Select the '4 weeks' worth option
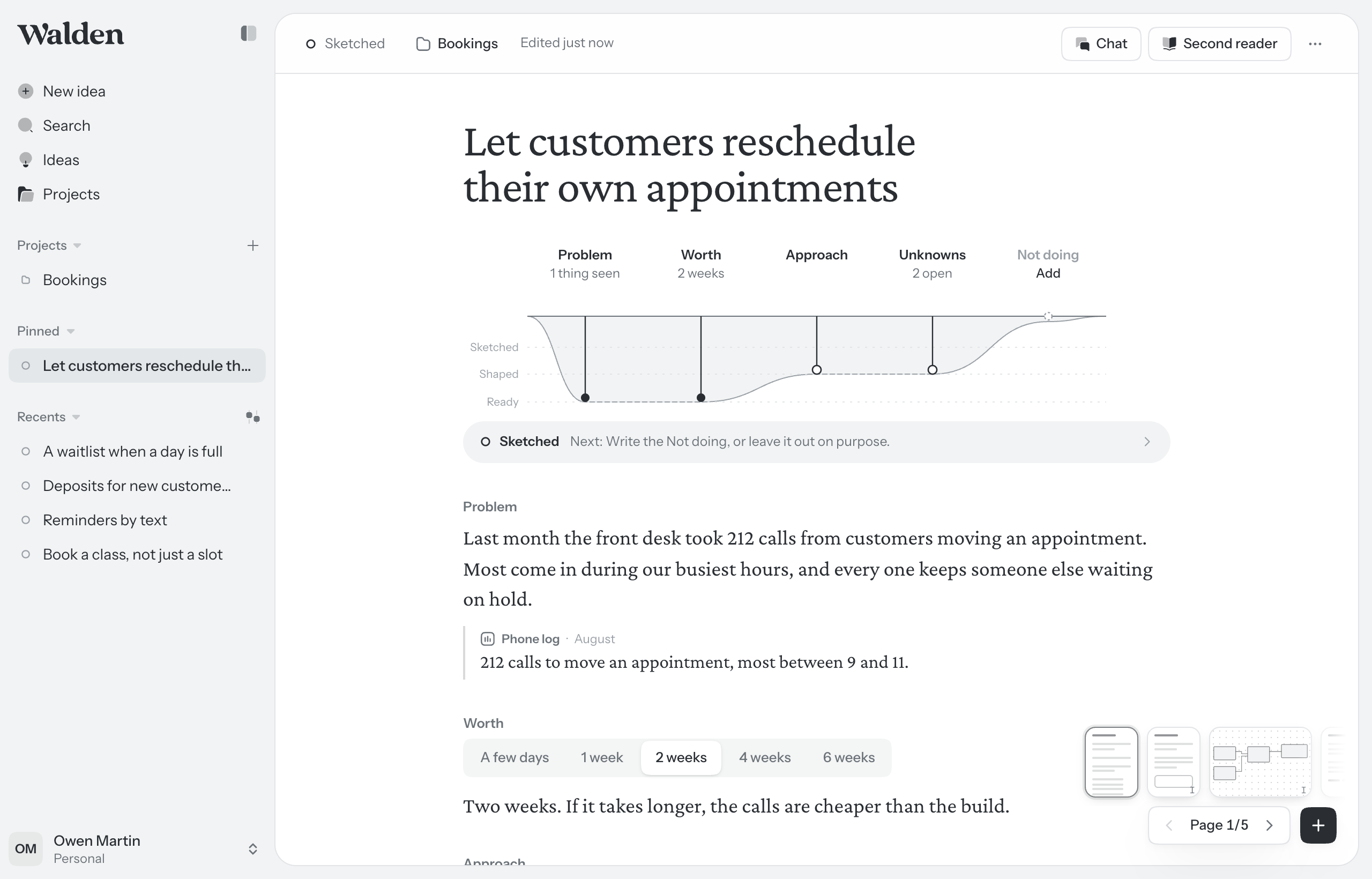 (765, 757)
